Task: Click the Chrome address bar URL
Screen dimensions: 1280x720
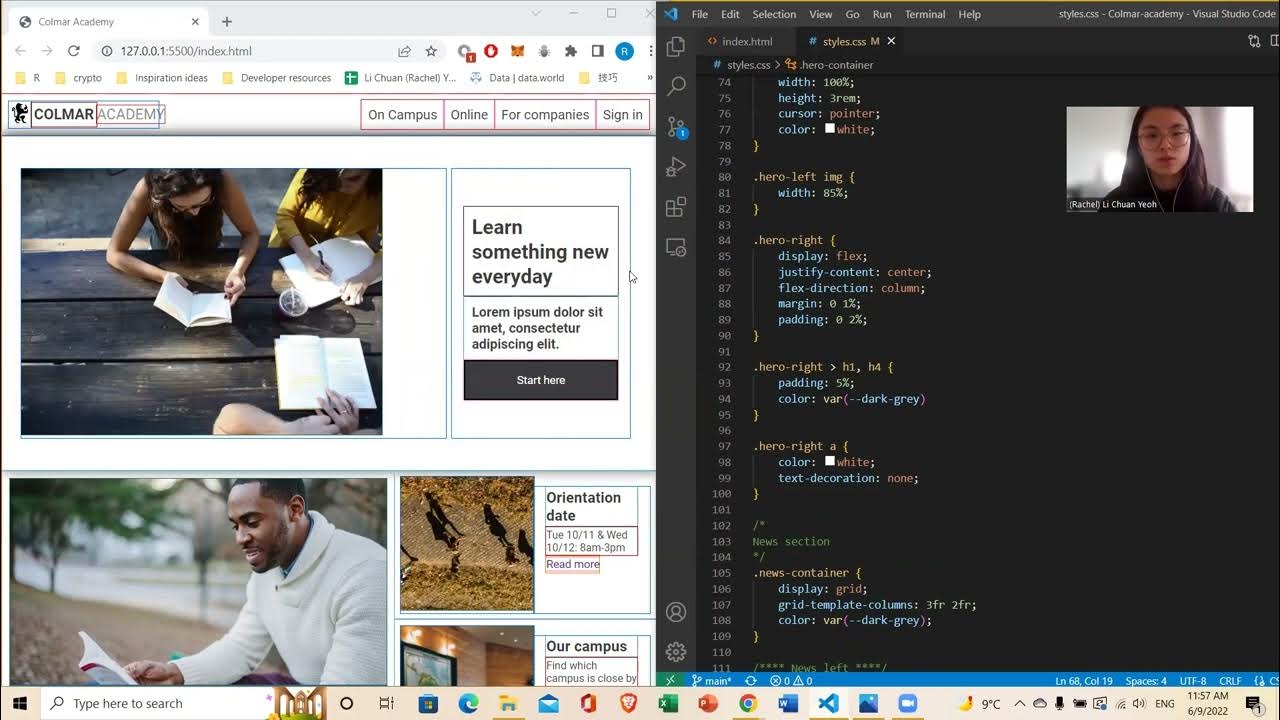Action: (186, 51)
